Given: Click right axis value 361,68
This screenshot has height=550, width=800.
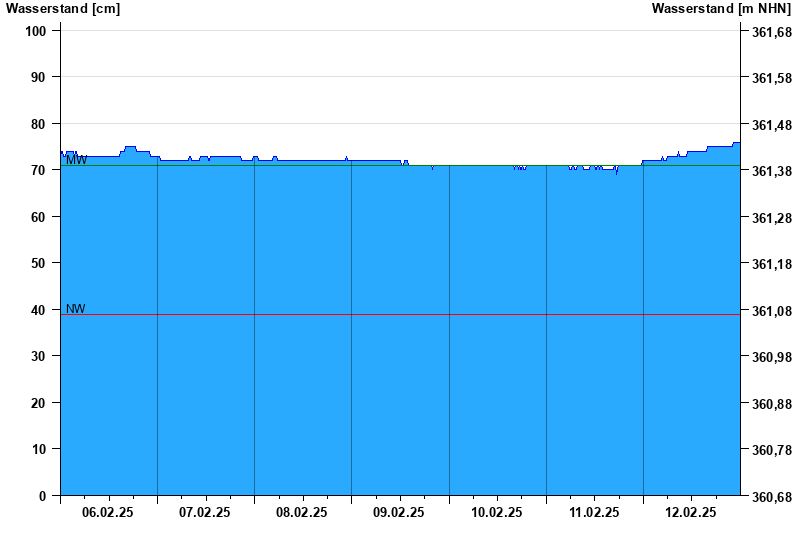Looking at the screenshot, I should [772, 32].
